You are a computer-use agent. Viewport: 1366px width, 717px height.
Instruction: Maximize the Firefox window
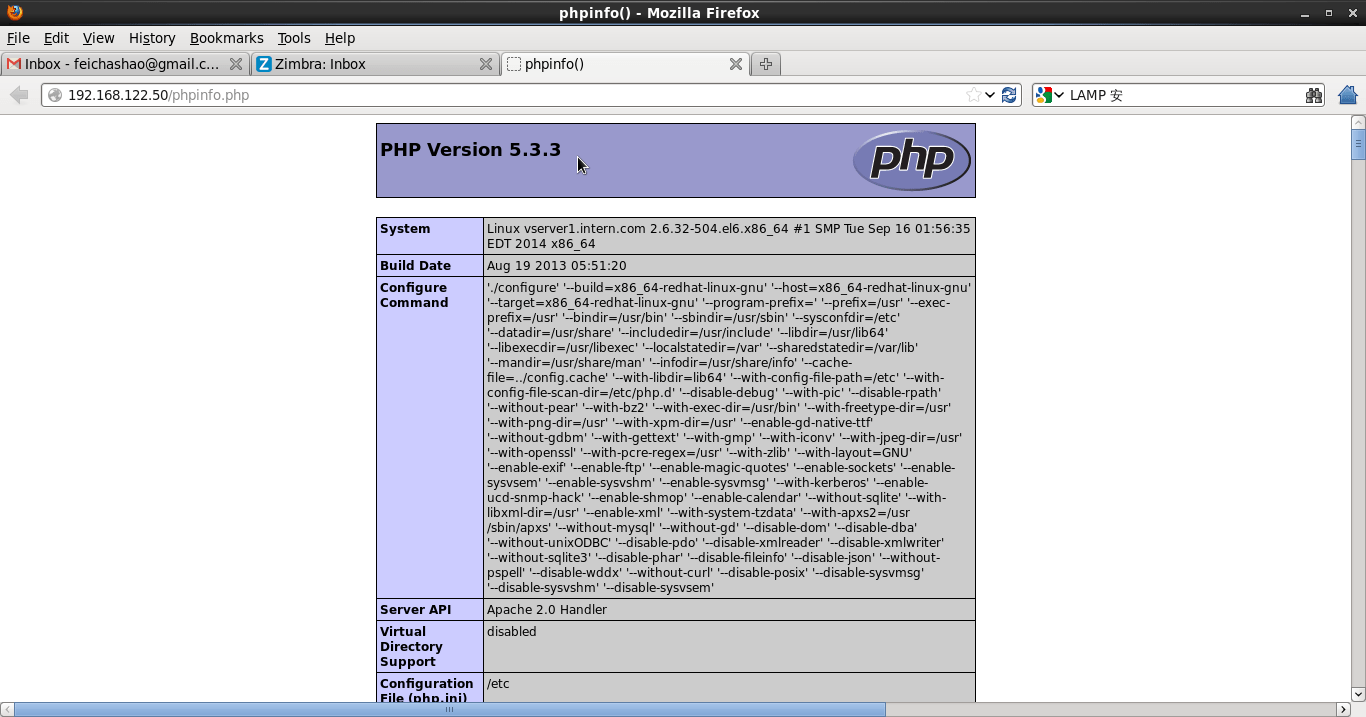(1329, 13)
